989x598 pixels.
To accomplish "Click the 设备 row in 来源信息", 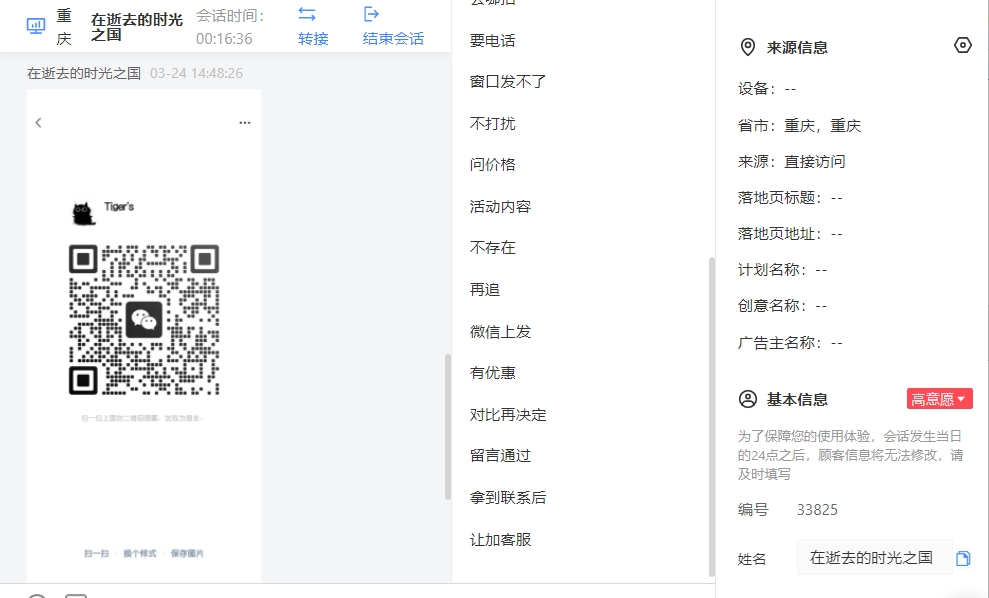I will coord(767,89).
